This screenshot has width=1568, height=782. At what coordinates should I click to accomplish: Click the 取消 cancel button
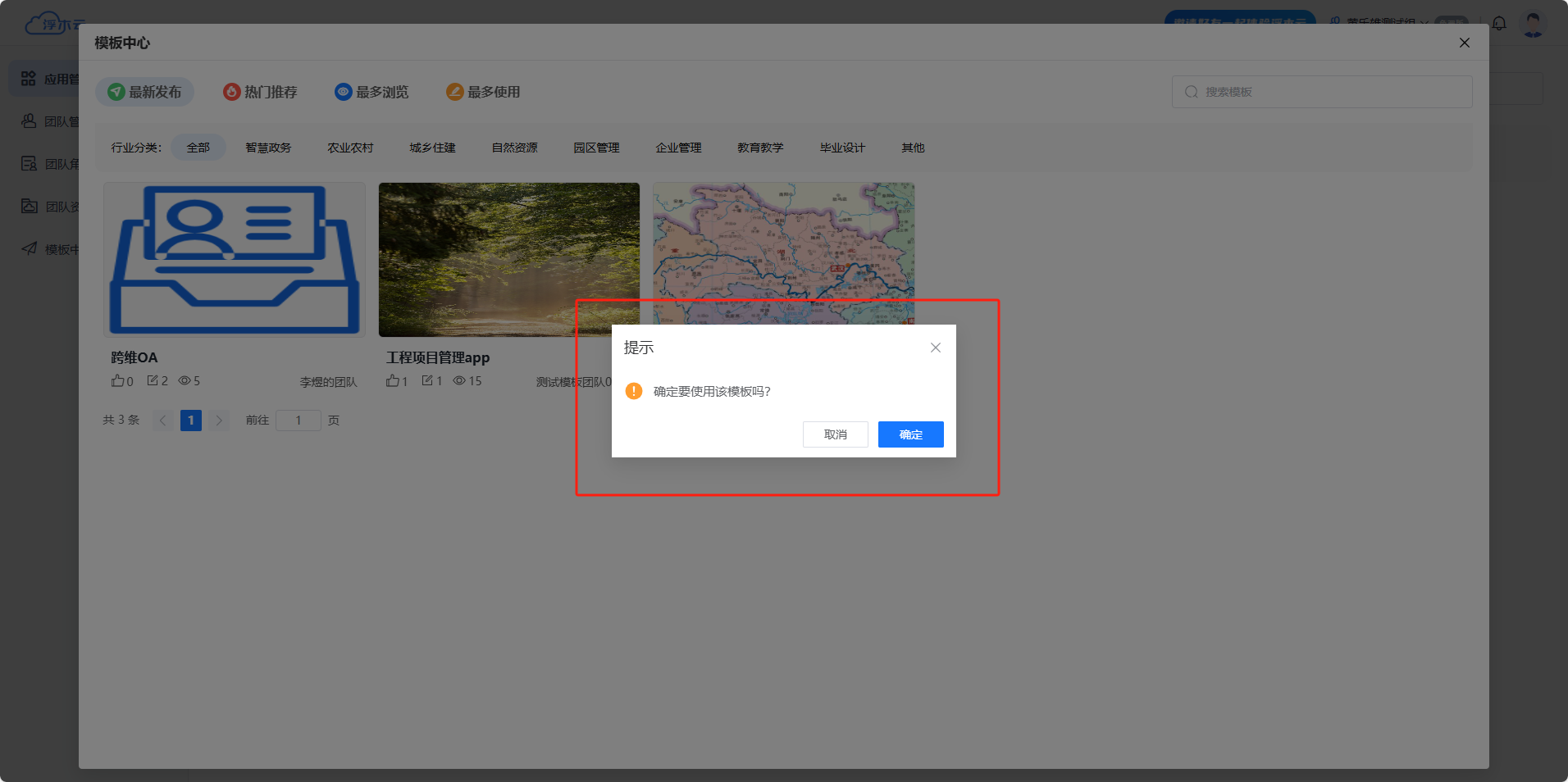point(835,434)
